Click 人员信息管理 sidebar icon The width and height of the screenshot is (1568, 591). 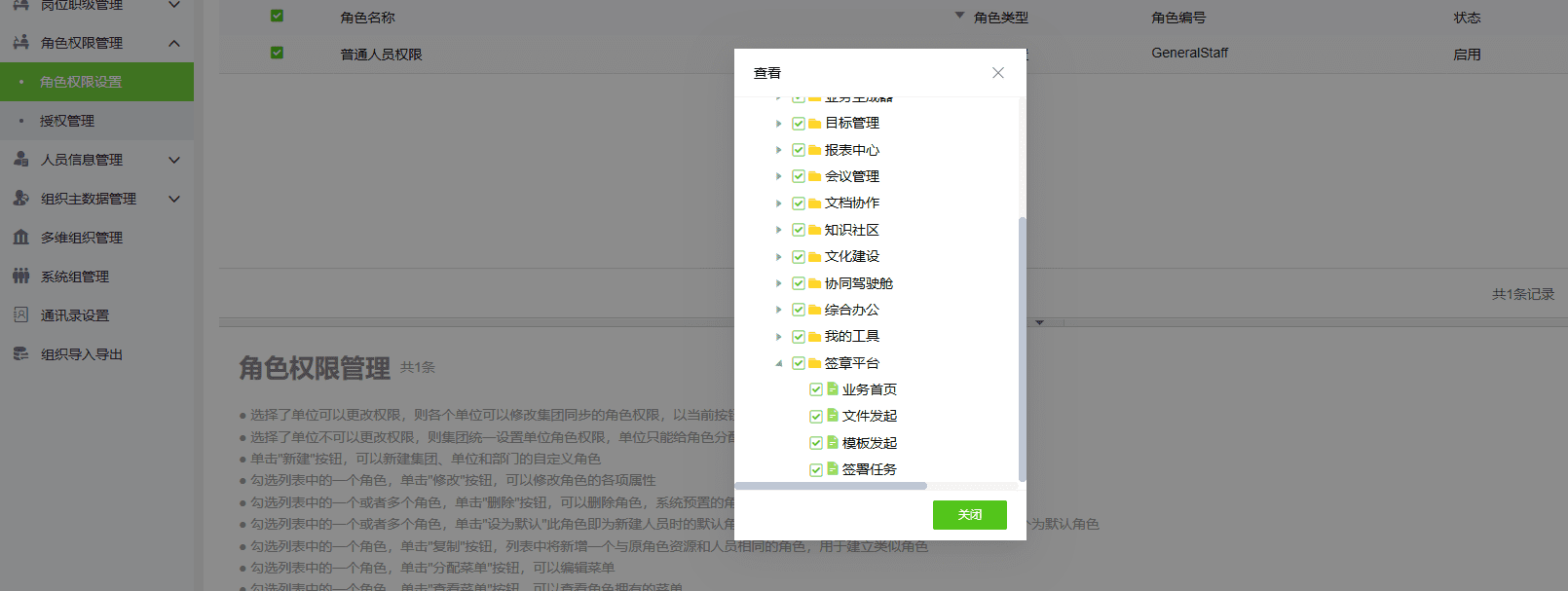tap(20, 160)
